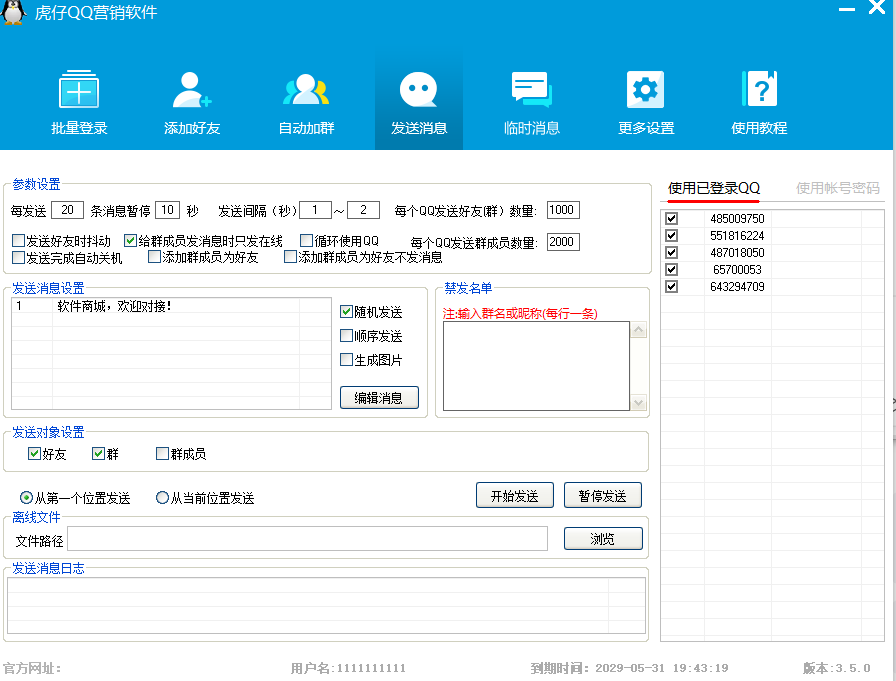Enable 发送完成自动关机 checkbox
Viewport: 896px width, 681px height.
(18, 258)
